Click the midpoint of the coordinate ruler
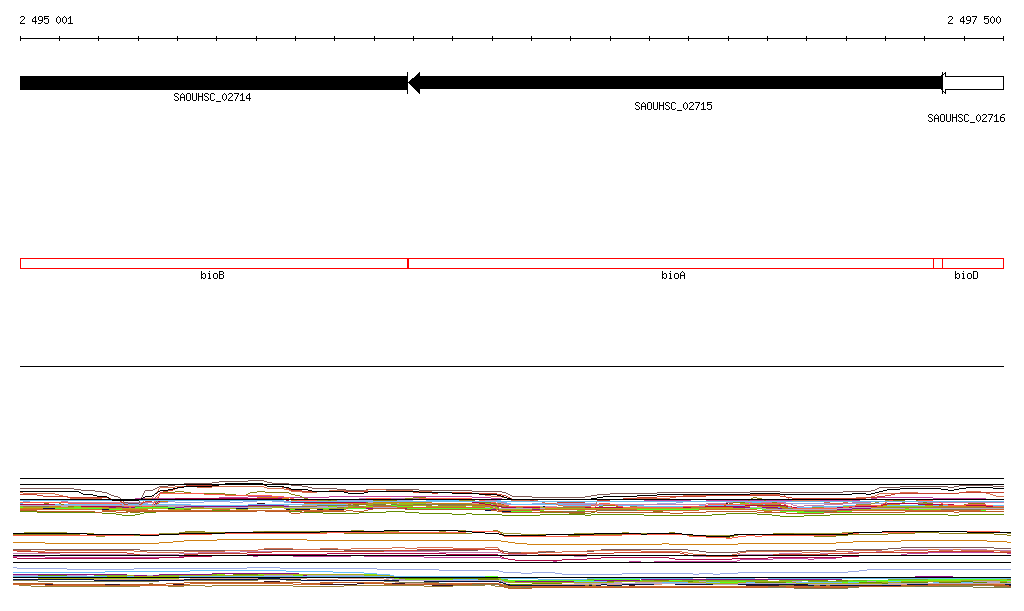The image size is (1024, 611). (512, 39)
